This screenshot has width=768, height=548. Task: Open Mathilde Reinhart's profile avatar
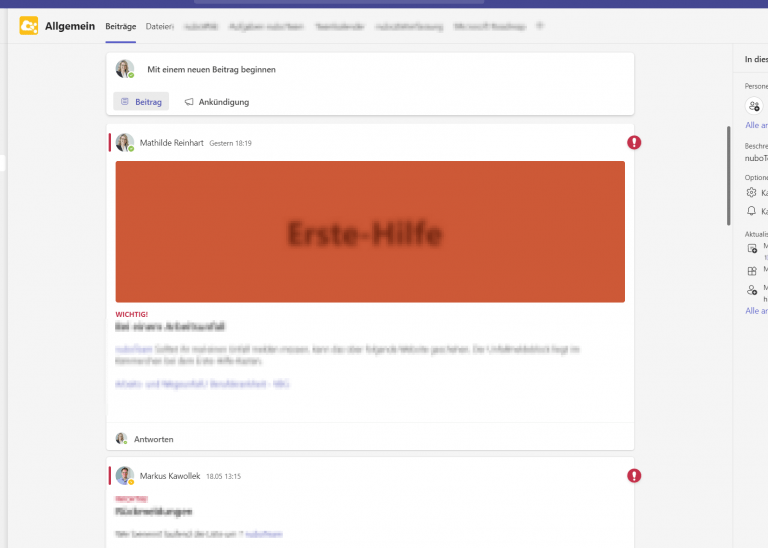125,143
